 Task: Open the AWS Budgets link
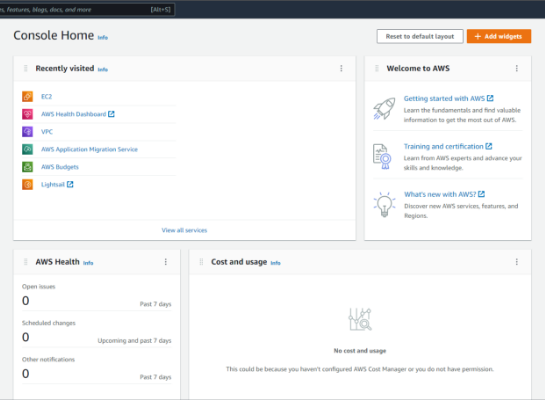(60, 167)
